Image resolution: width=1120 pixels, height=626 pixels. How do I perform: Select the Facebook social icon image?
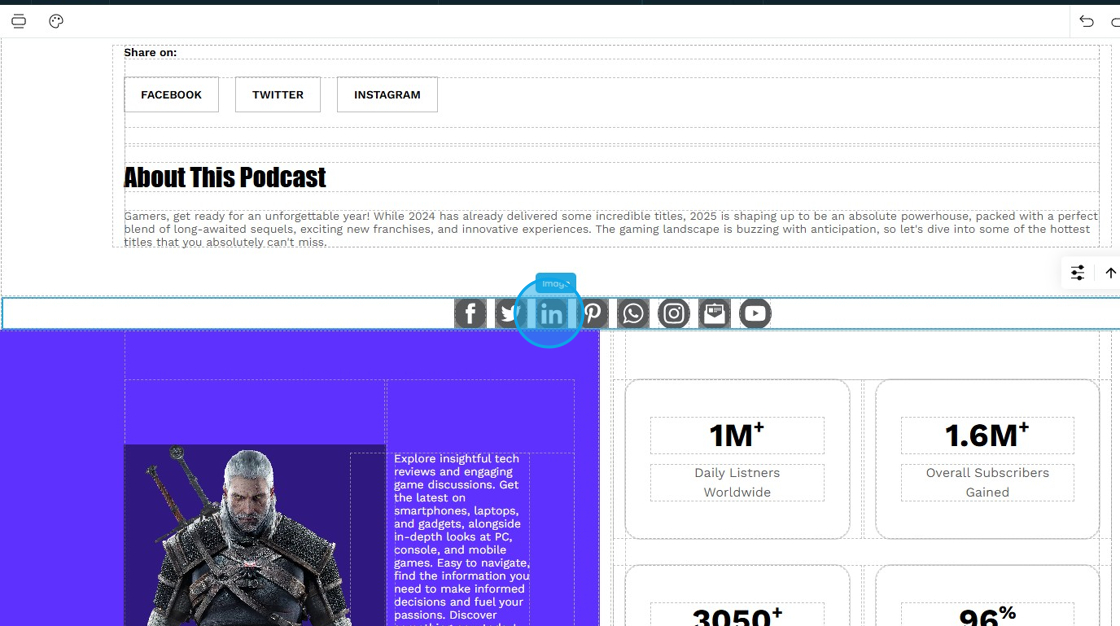(470, 313)
